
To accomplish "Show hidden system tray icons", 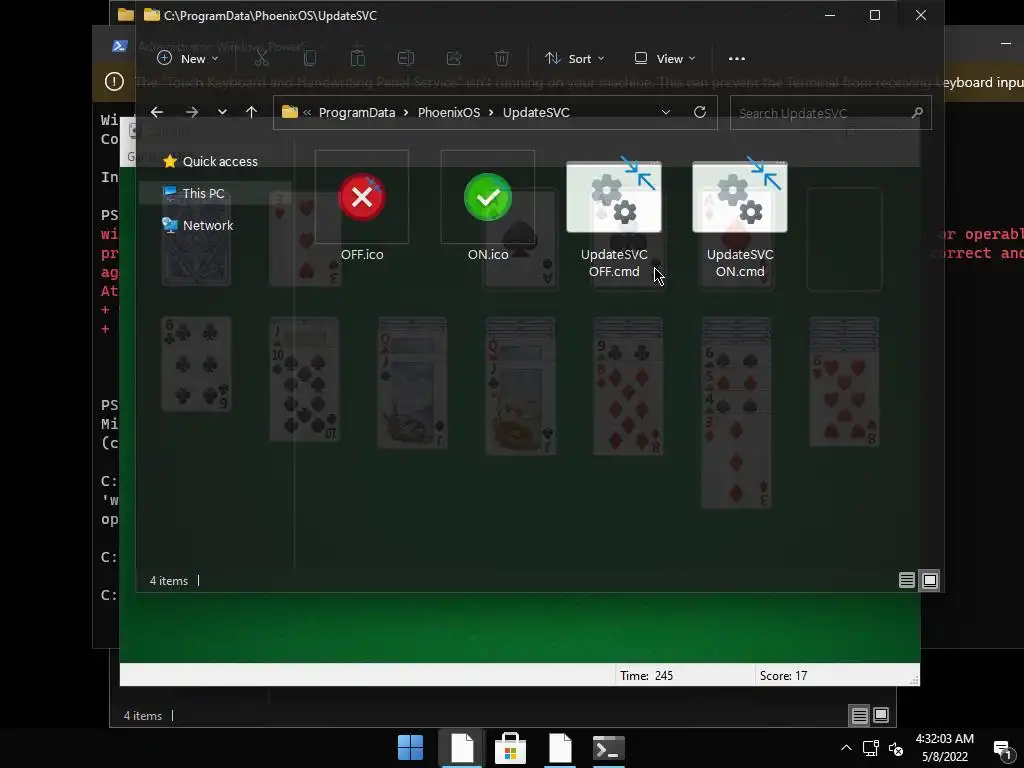I will pyautogui.click(x=846, y=748).
